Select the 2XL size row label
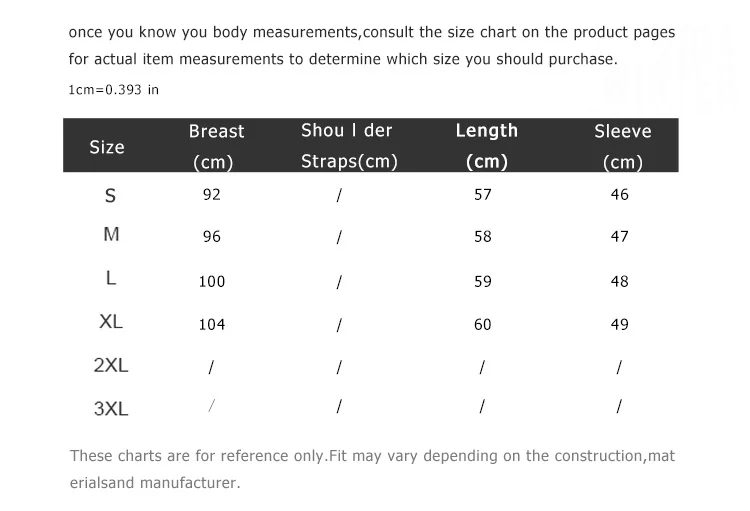750x511 pixels. point(110,365)
